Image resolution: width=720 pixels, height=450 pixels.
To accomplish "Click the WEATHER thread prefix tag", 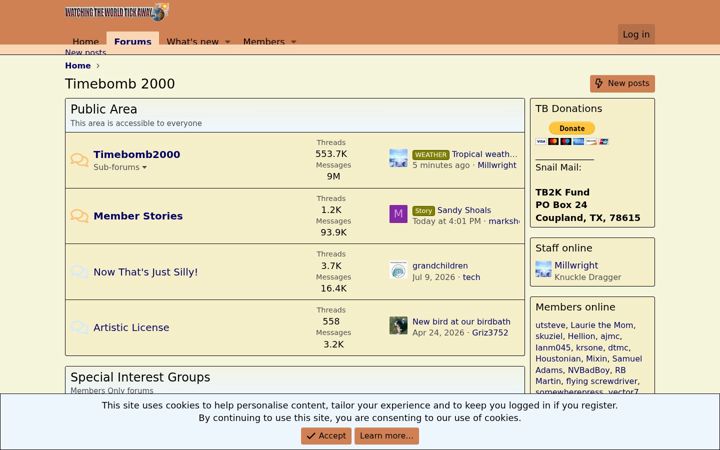I will point(430,155).
